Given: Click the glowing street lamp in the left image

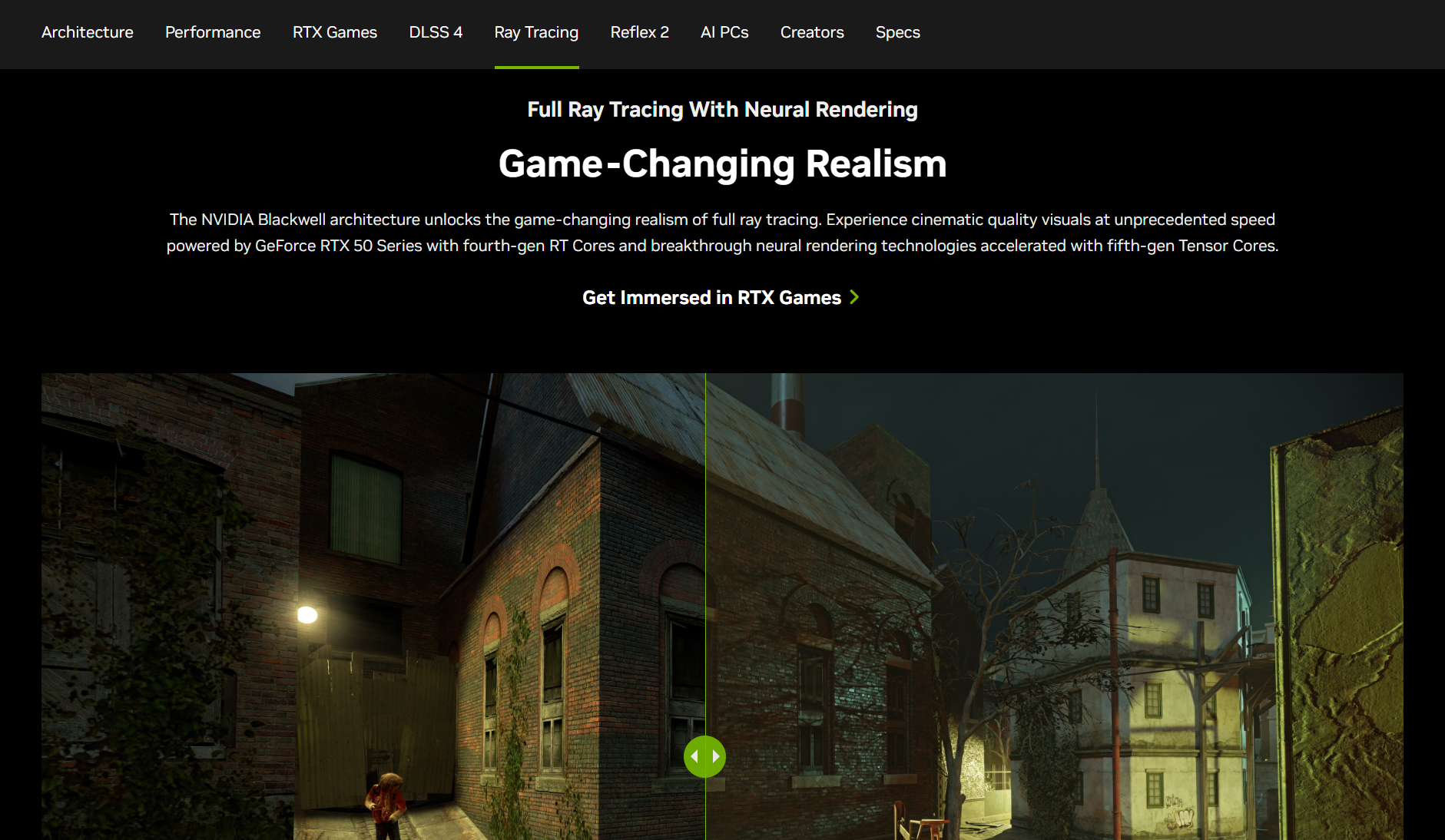Looking at the screenshot, I should 307,614.
